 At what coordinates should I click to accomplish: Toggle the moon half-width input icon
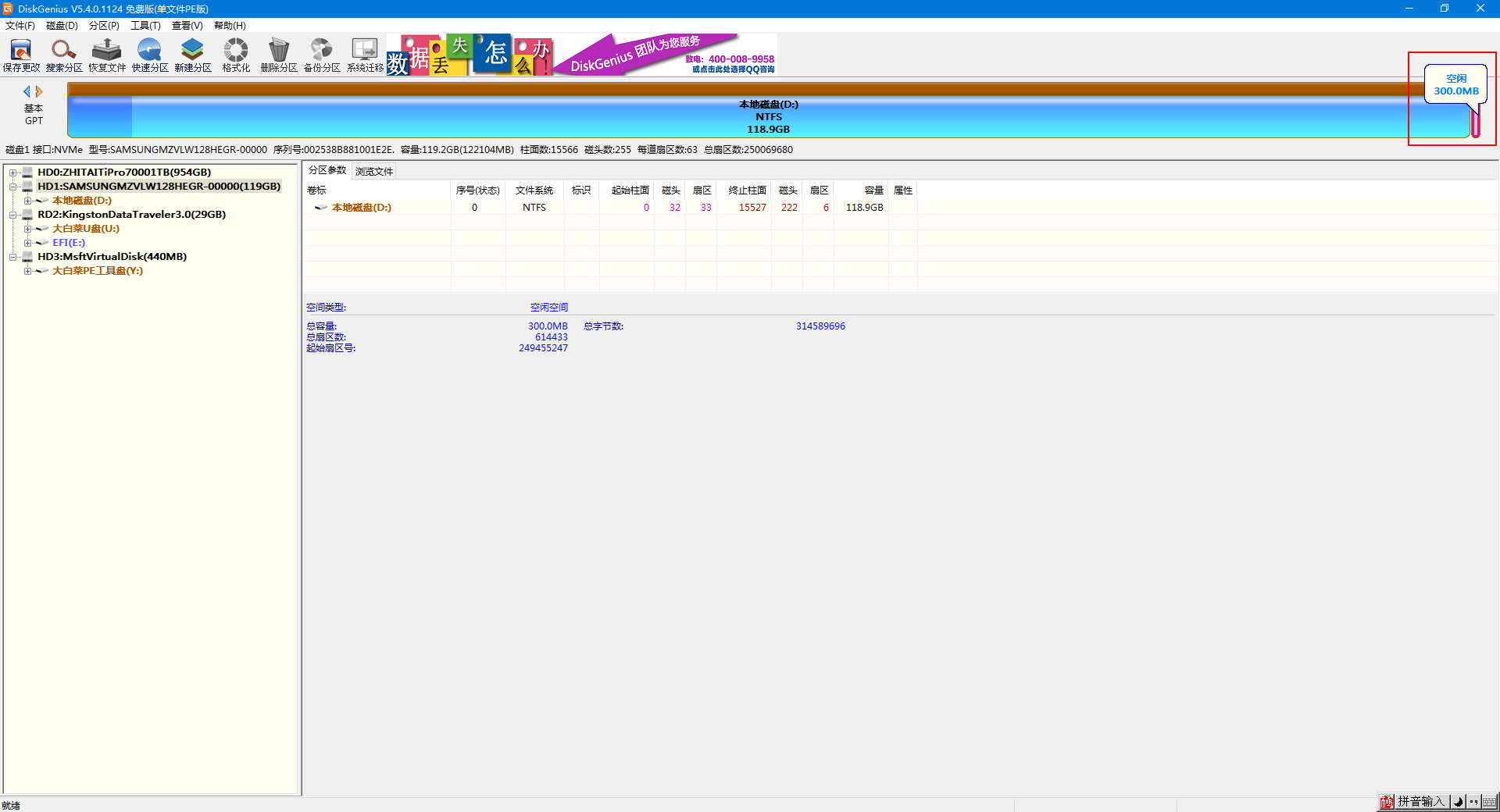(x=1458, y=802)
